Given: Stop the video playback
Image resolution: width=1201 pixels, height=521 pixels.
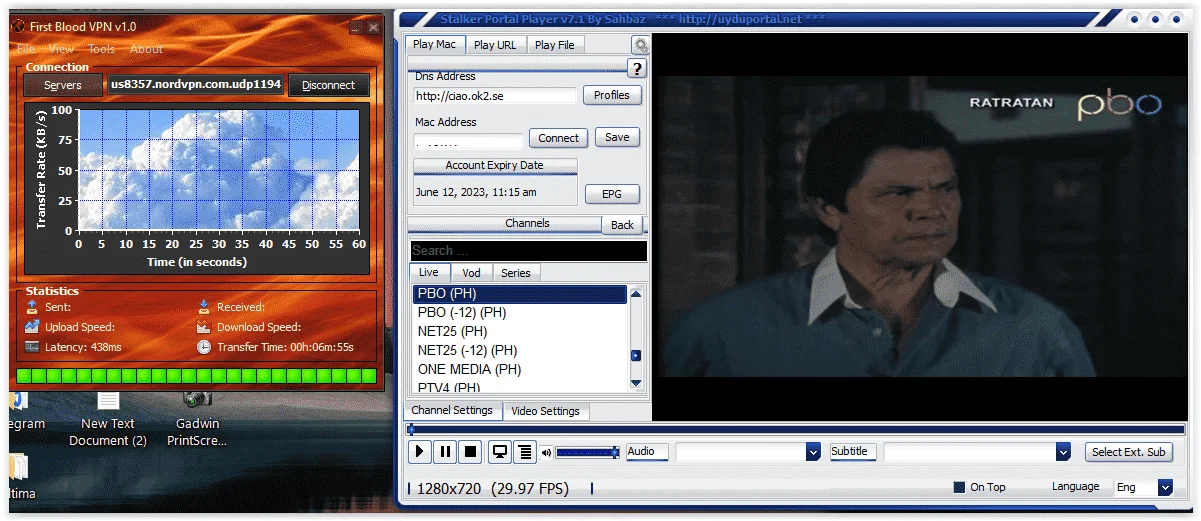Looking at the screenshot, I should [470, 452].
